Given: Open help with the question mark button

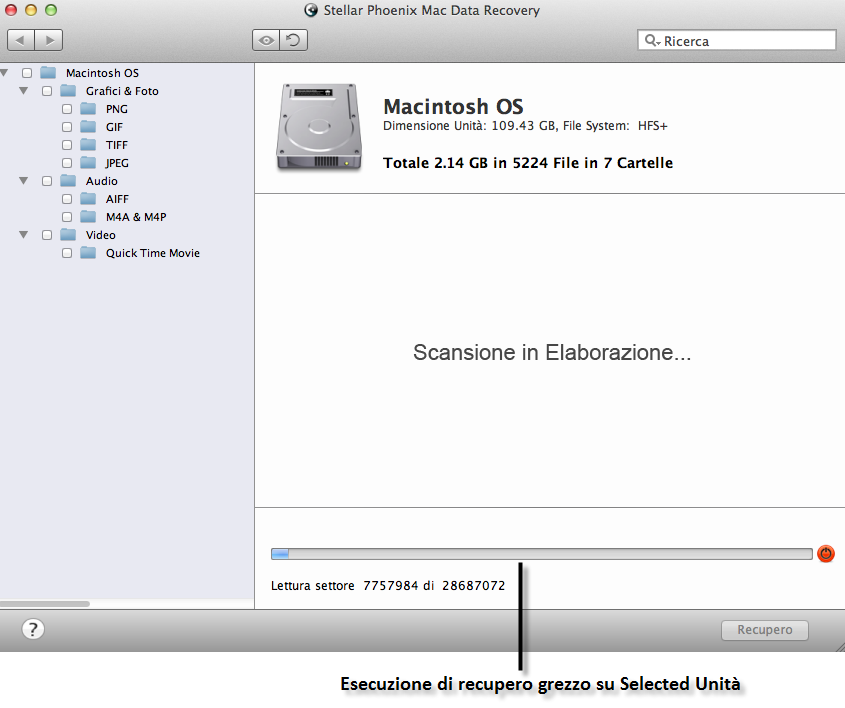Looking at the screenshot, I should click(33, 629).
